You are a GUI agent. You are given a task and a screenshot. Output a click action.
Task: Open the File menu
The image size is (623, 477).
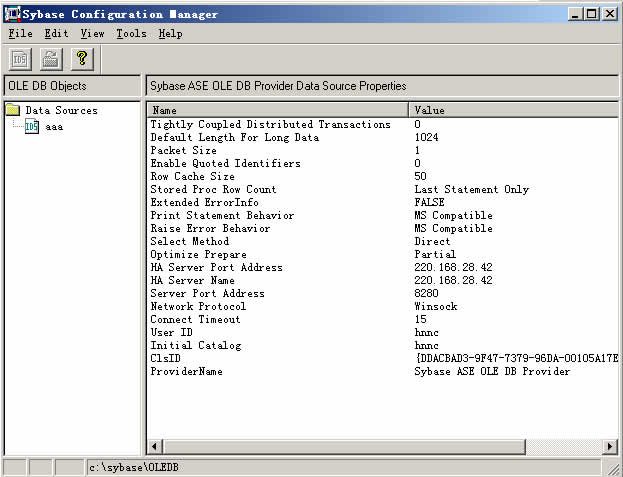tap(21, 34)
